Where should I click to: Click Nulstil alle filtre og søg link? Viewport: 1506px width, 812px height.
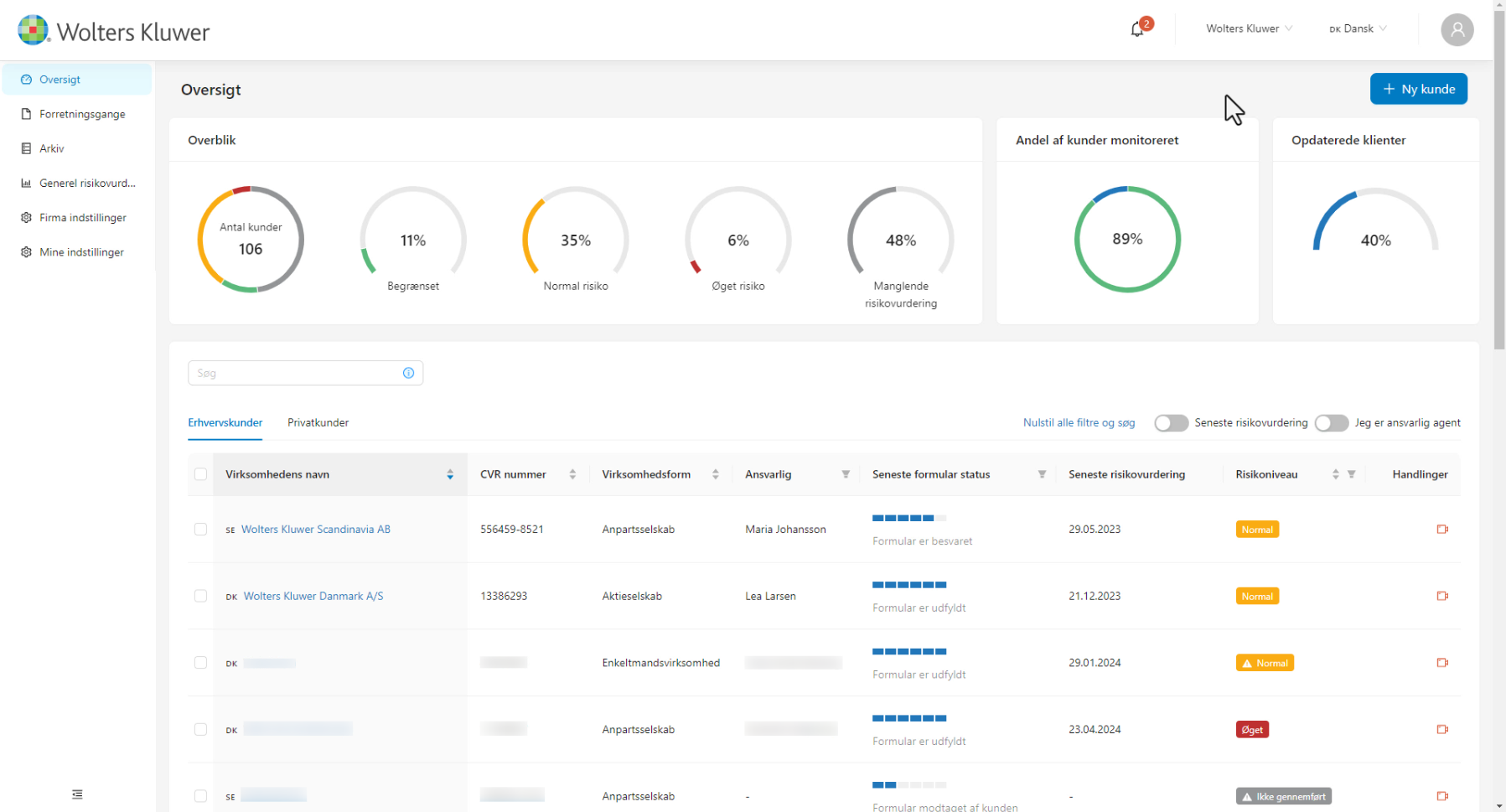tap(1079, 422)
